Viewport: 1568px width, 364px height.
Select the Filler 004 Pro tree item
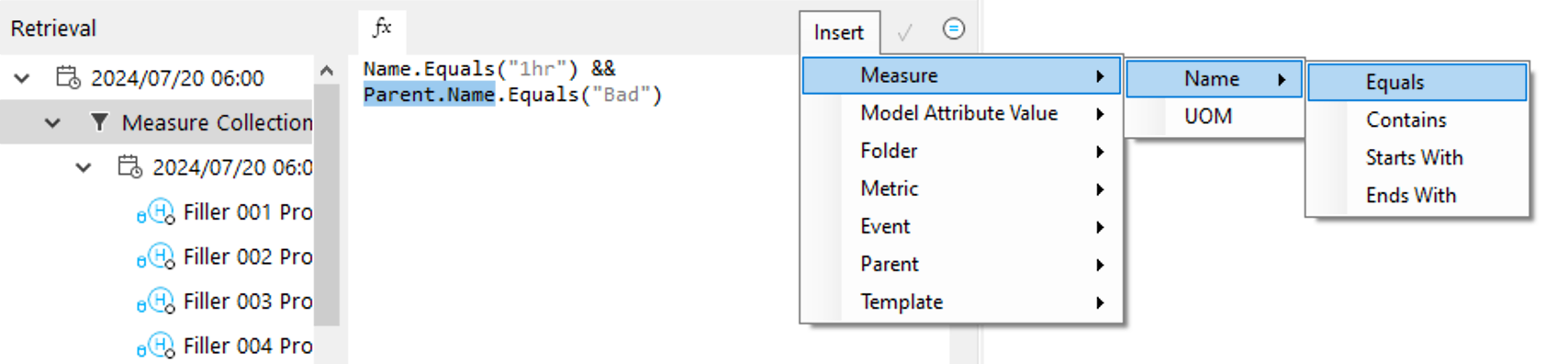tap(248, 346)
